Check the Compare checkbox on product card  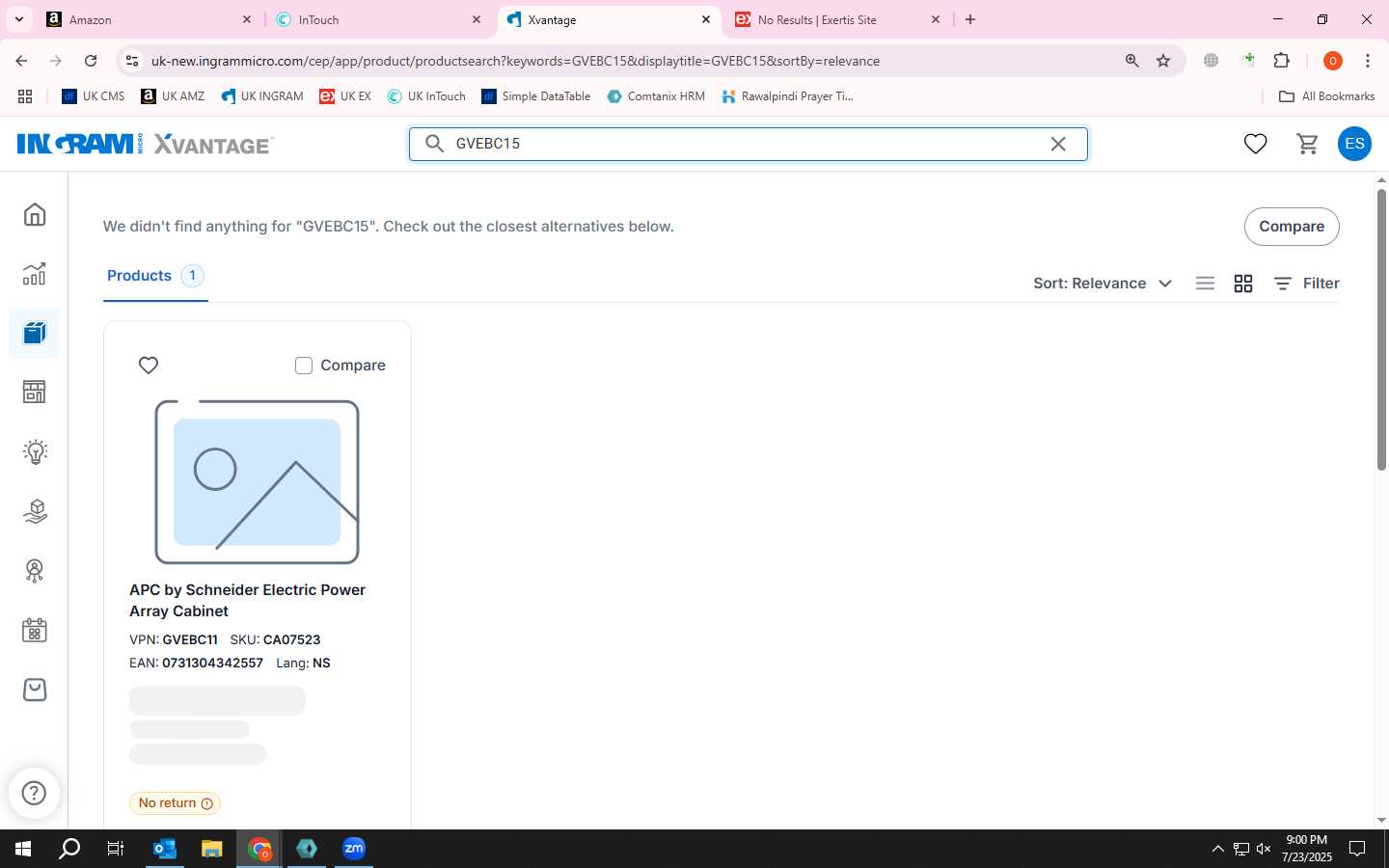point(304,366)
